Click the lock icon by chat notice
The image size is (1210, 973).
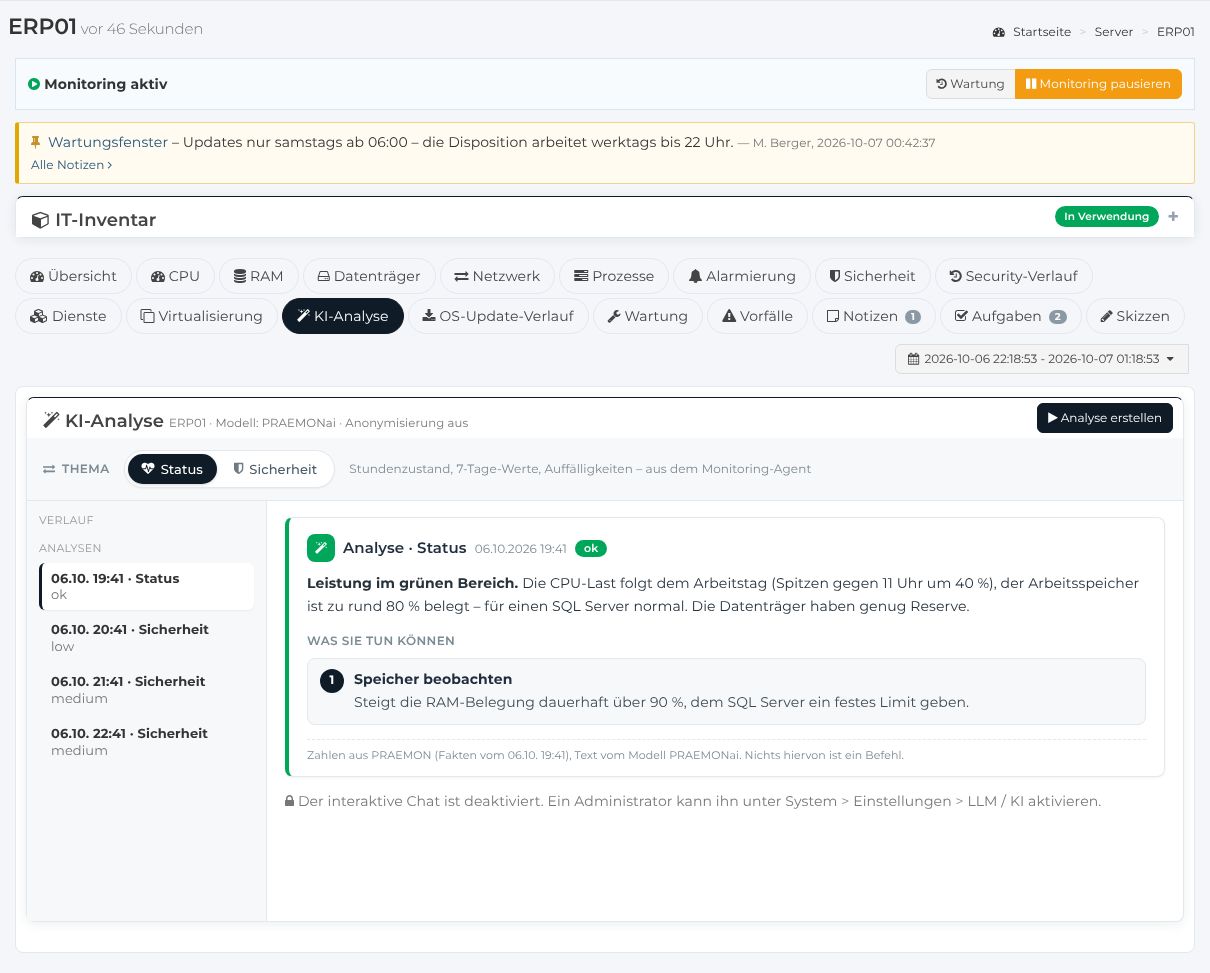tap(289, 802)
